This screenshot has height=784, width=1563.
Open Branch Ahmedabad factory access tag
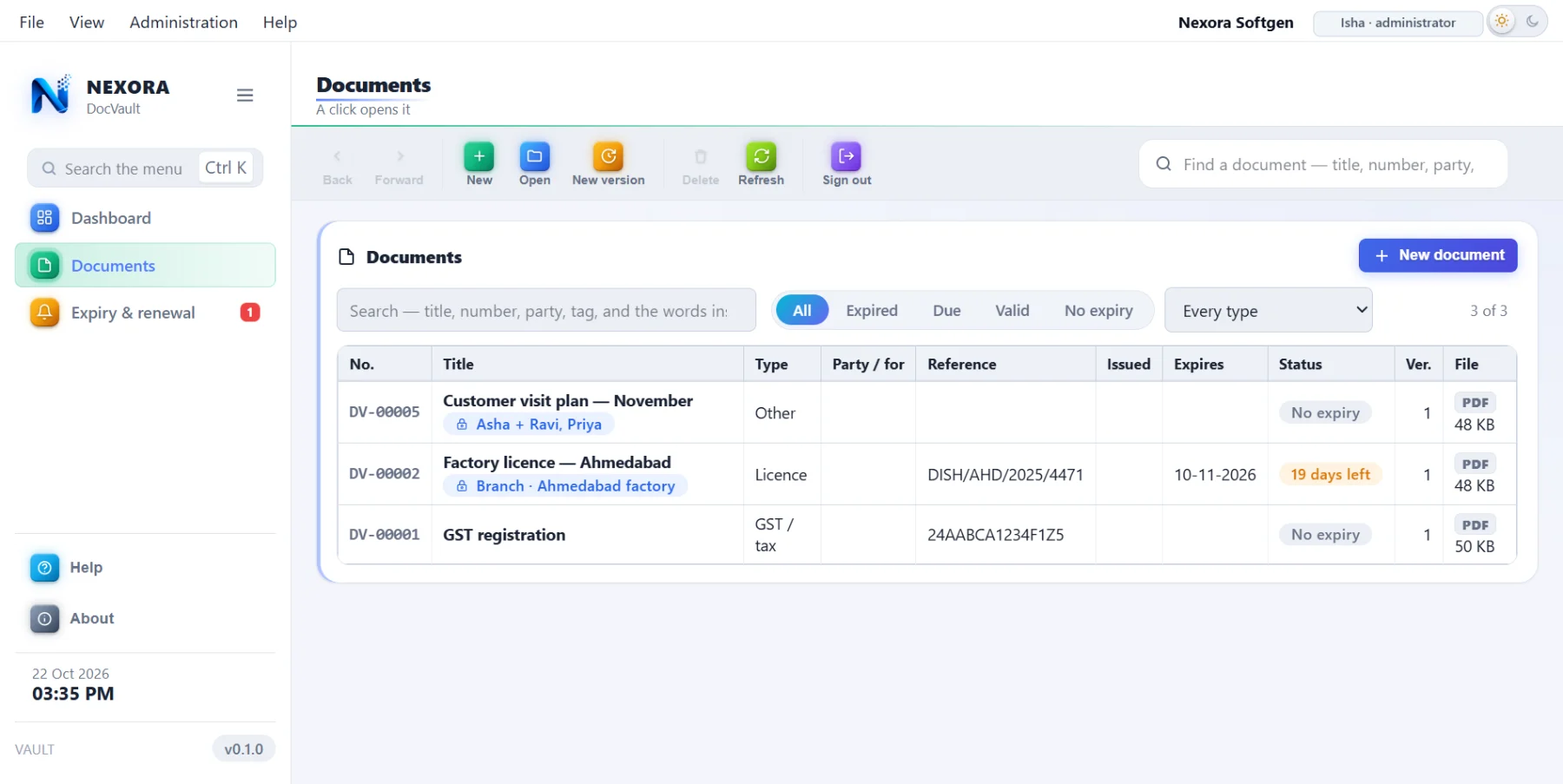coord(565,486)
